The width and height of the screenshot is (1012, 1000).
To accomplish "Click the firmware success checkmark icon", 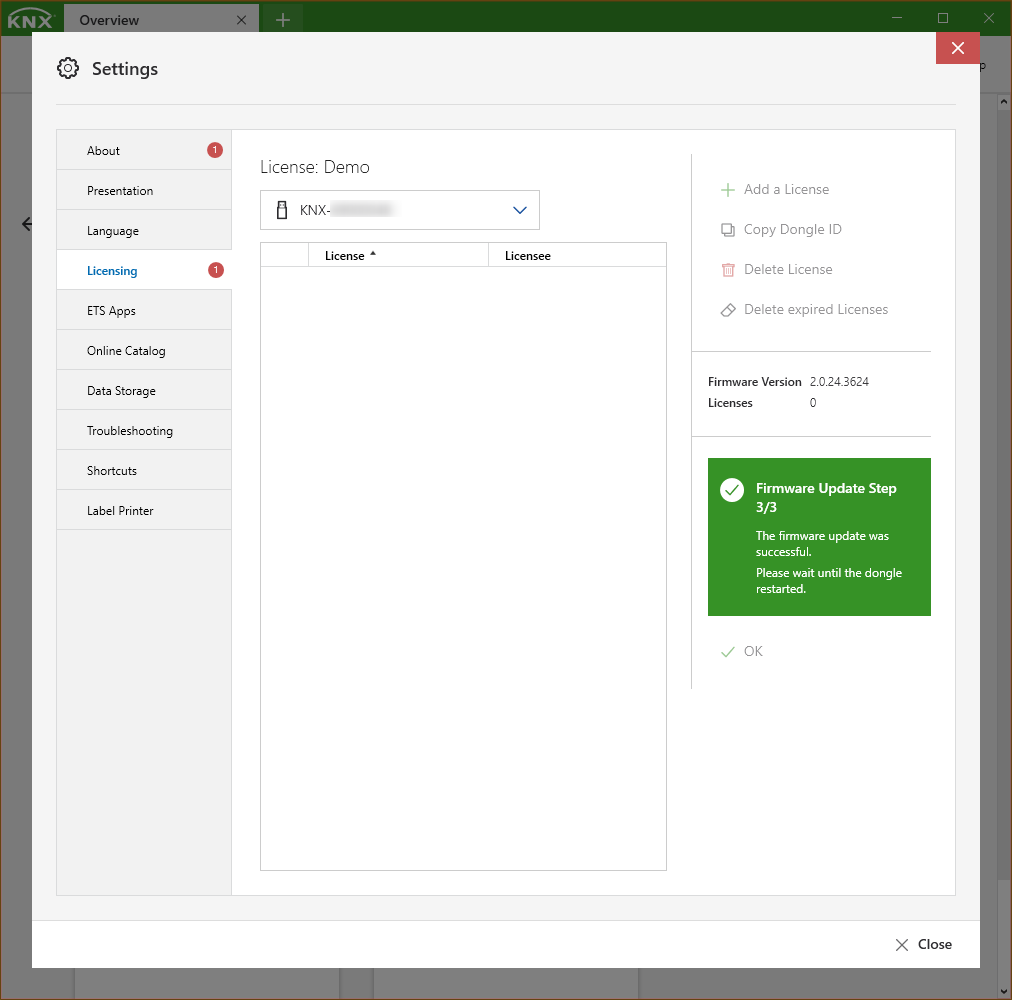I will [x=732, y=490].
